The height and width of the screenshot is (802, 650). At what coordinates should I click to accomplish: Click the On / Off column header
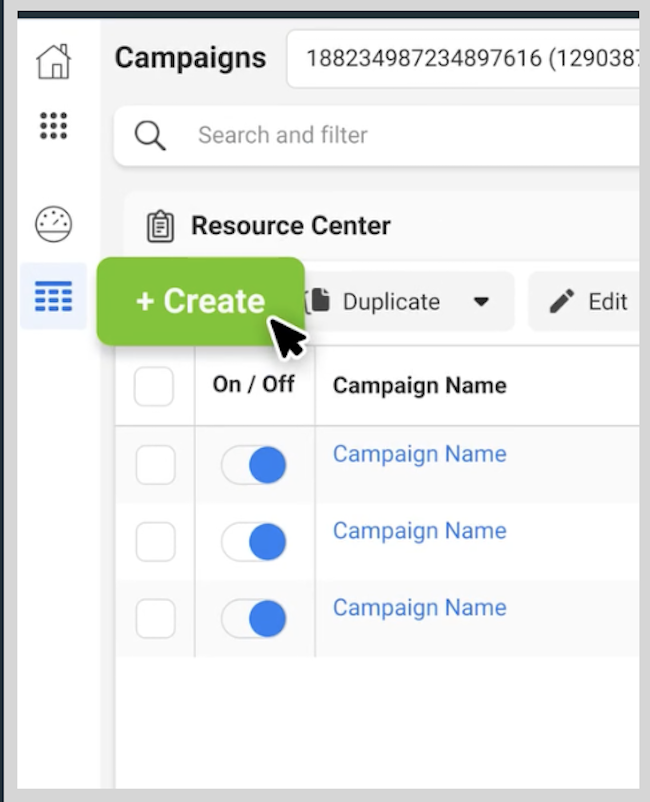[x=254, y=384]
